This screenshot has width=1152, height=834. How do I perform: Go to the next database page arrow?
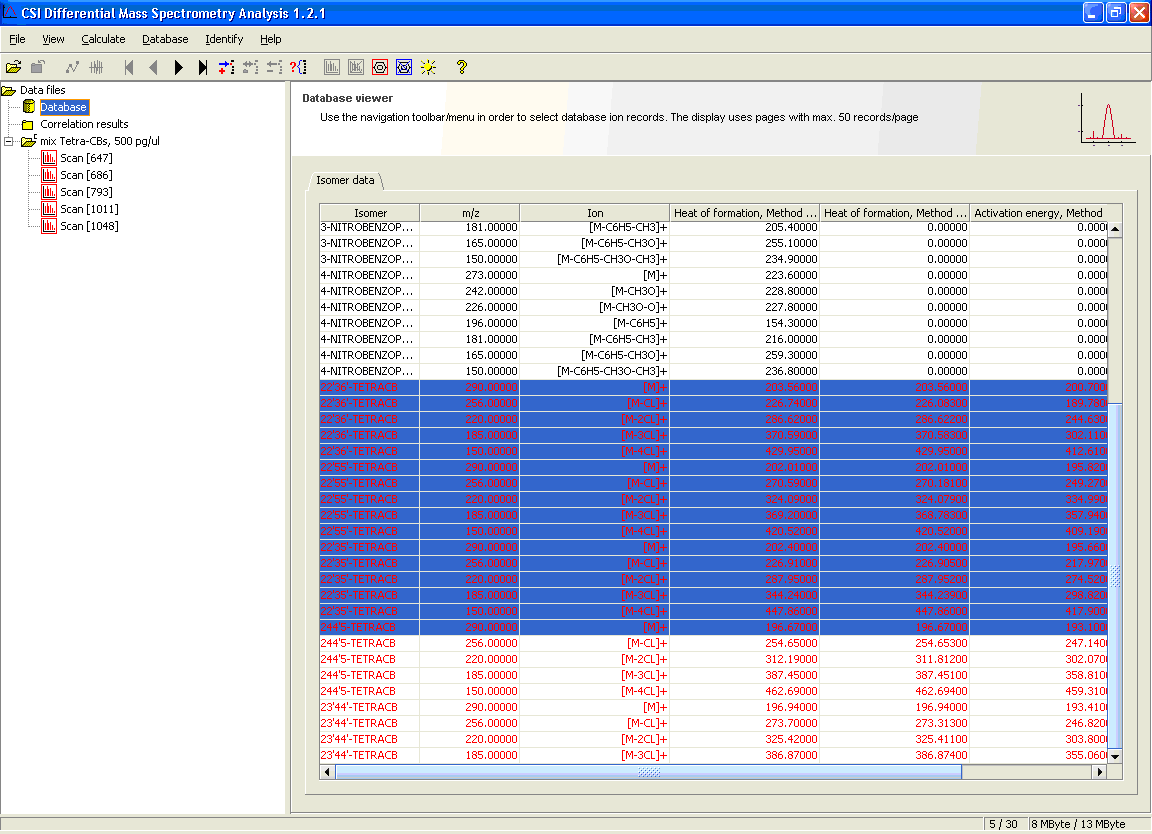[179, 67]
